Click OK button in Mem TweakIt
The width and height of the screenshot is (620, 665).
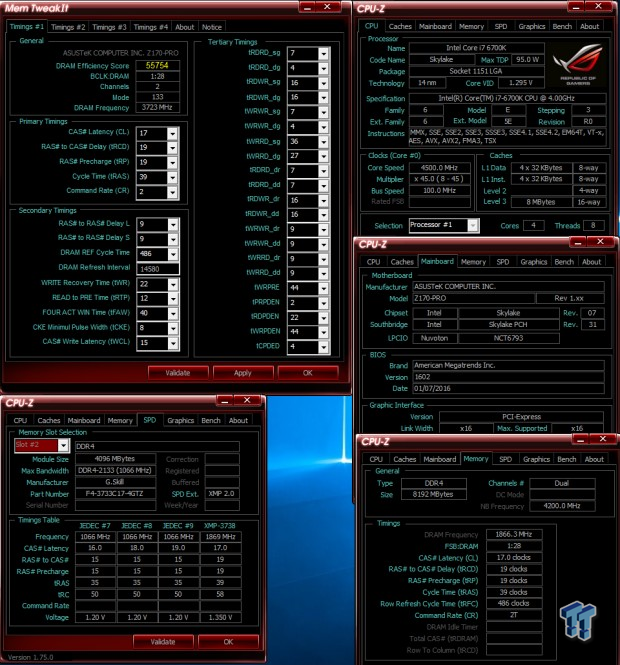click(308, 373)
